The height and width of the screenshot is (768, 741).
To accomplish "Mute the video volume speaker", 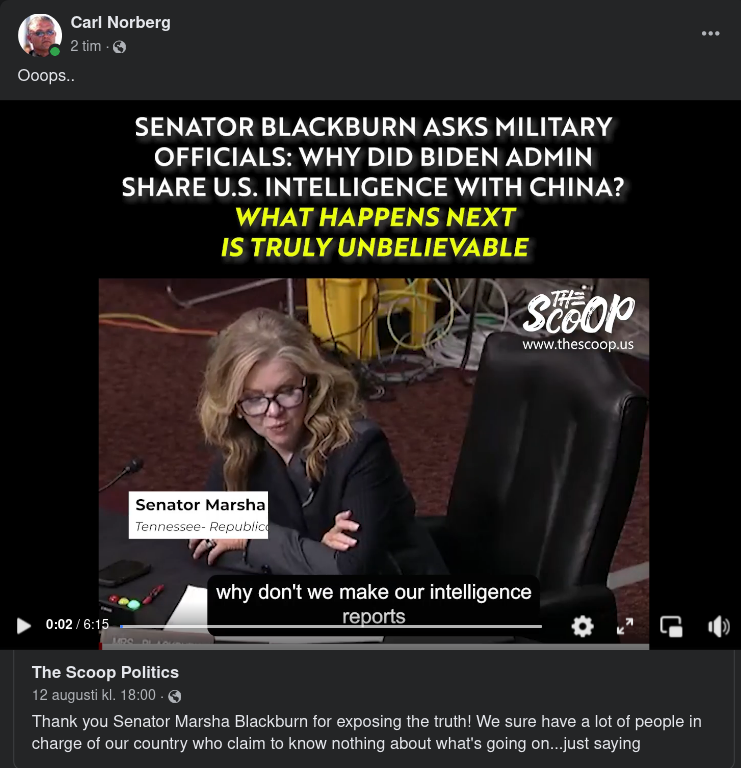I will pos(718,626).
